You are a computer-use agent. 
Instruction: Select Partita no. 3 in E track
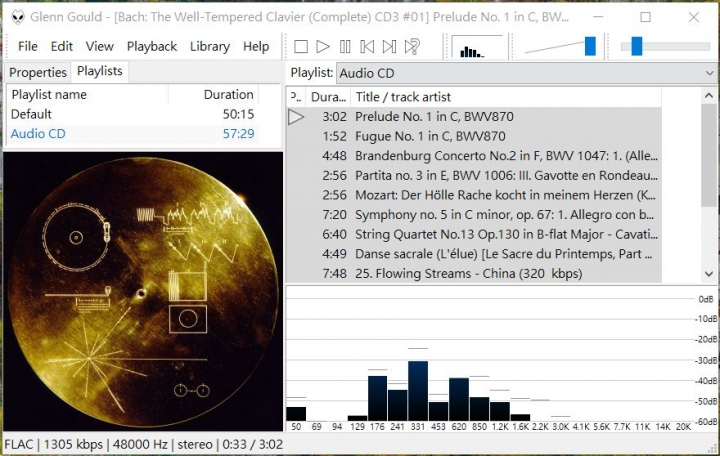tap(474, 175)
